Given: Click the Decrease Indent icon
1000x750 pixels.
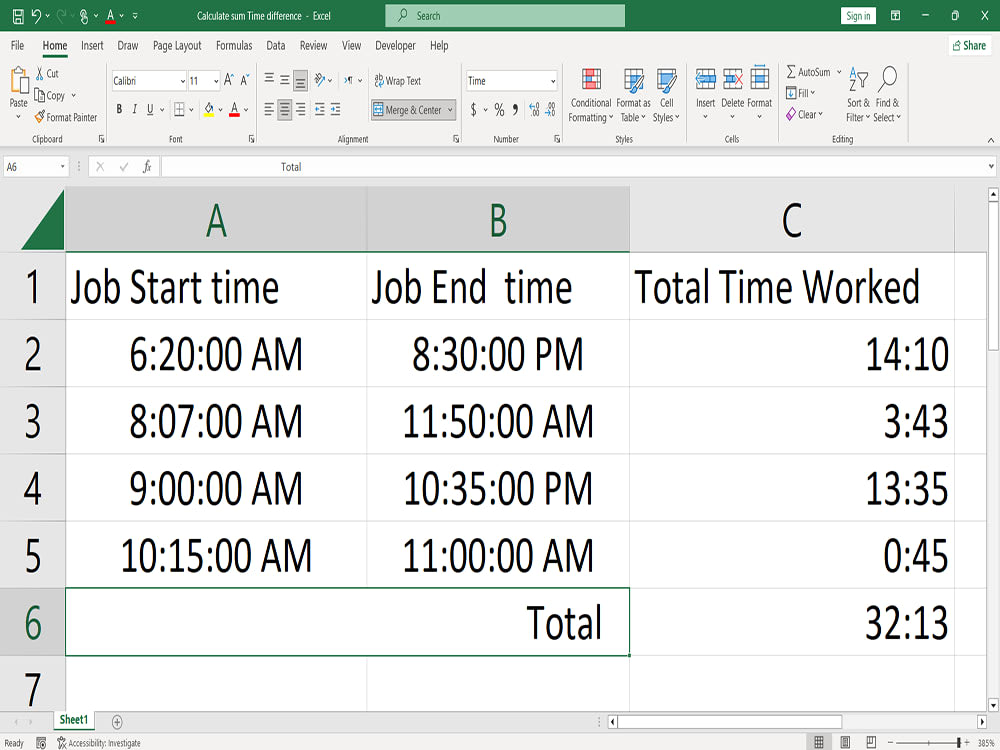Looking at the screenshot, I should (x=320, y=110).
